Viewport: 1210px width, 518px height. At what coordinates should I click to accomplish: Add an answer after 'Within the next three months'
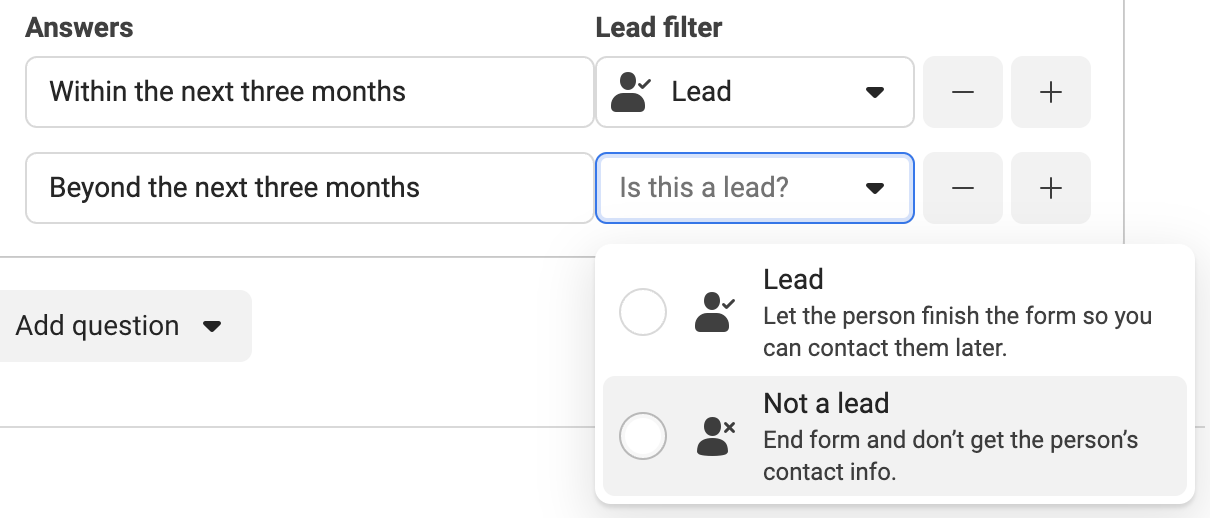(x=1051, y=92)
